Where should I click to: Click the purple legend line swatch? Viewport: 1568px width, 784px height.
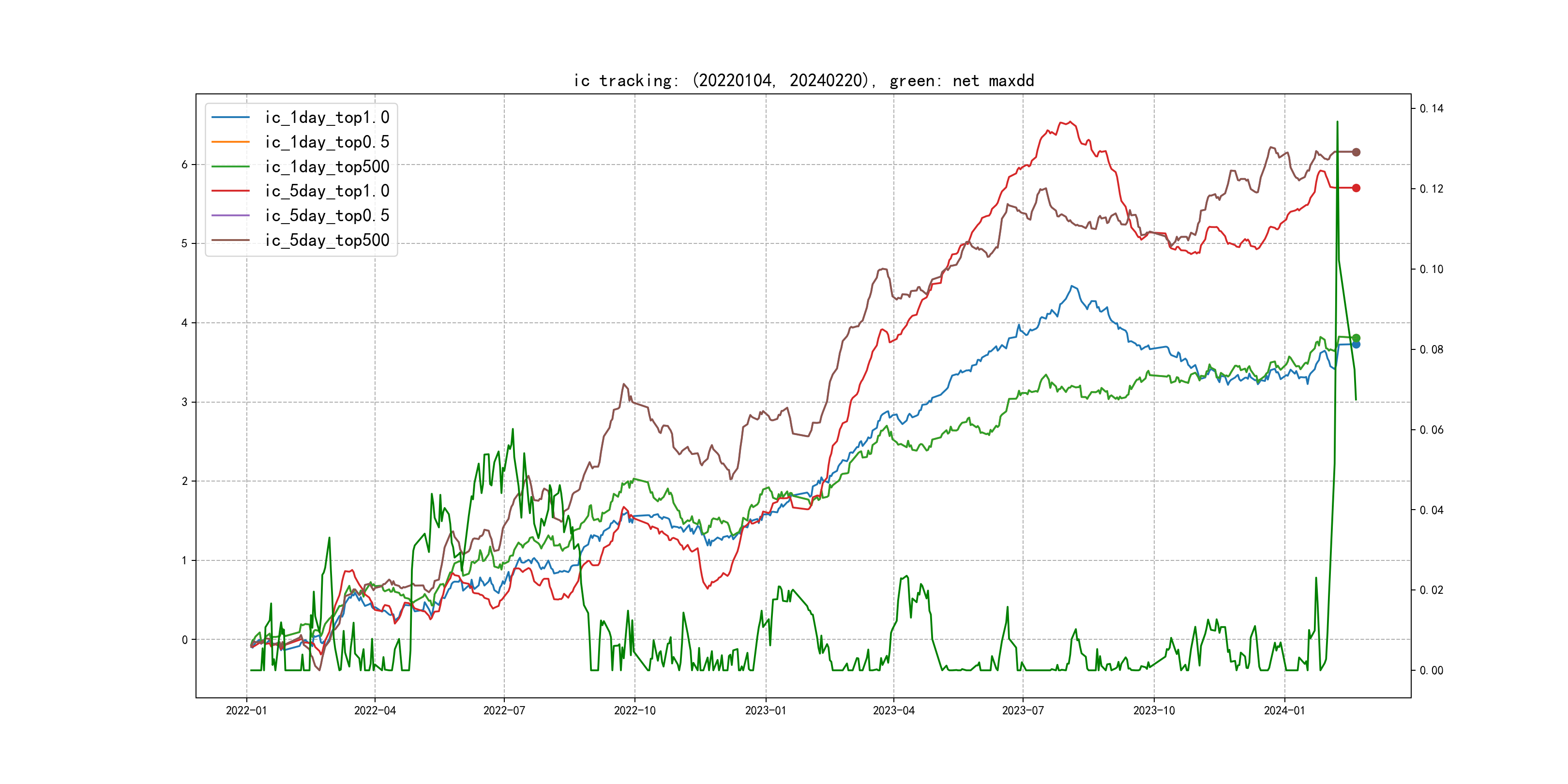click(231, 215)
